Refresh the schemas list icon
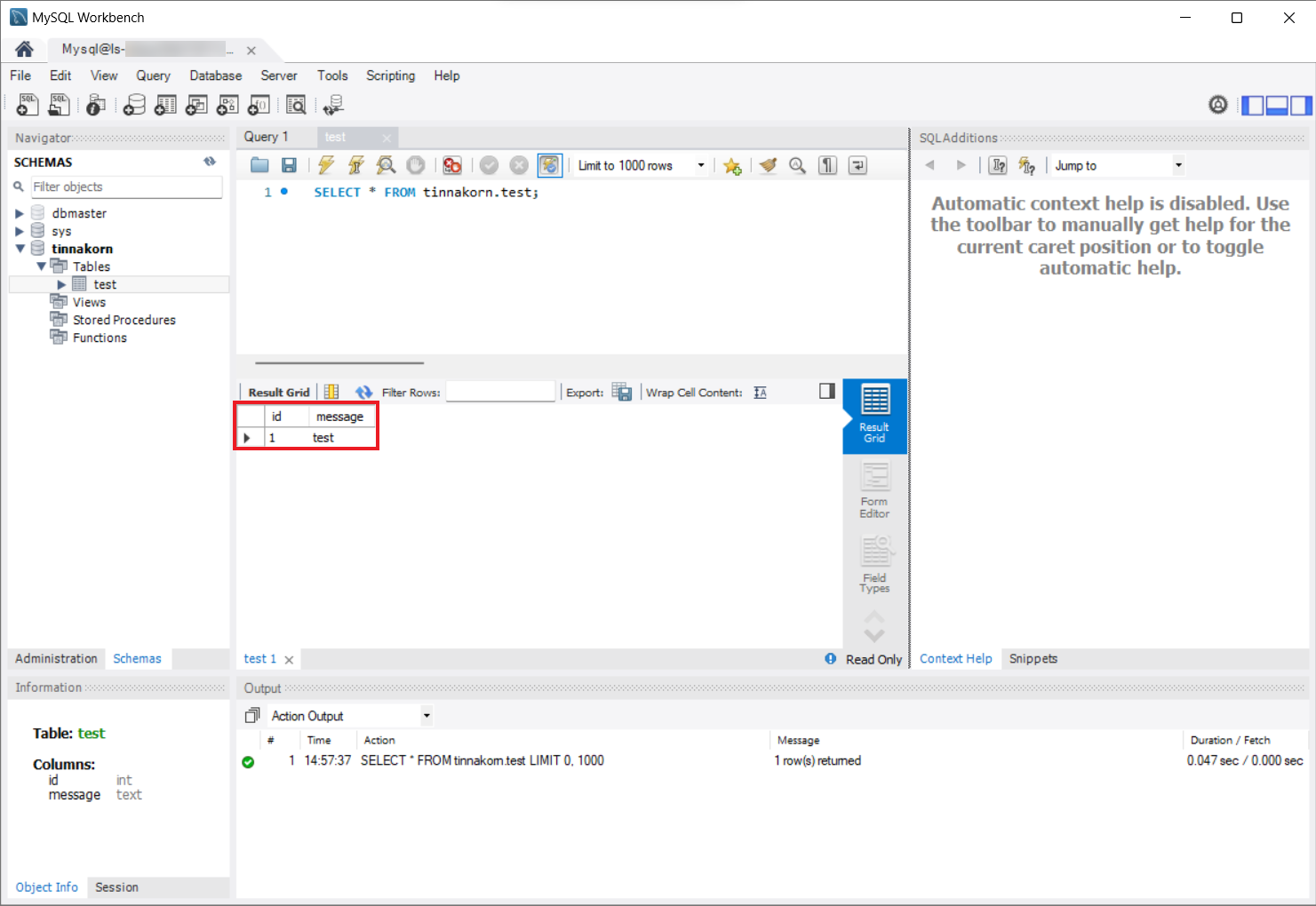1316x906 pixels. (210, 162)
